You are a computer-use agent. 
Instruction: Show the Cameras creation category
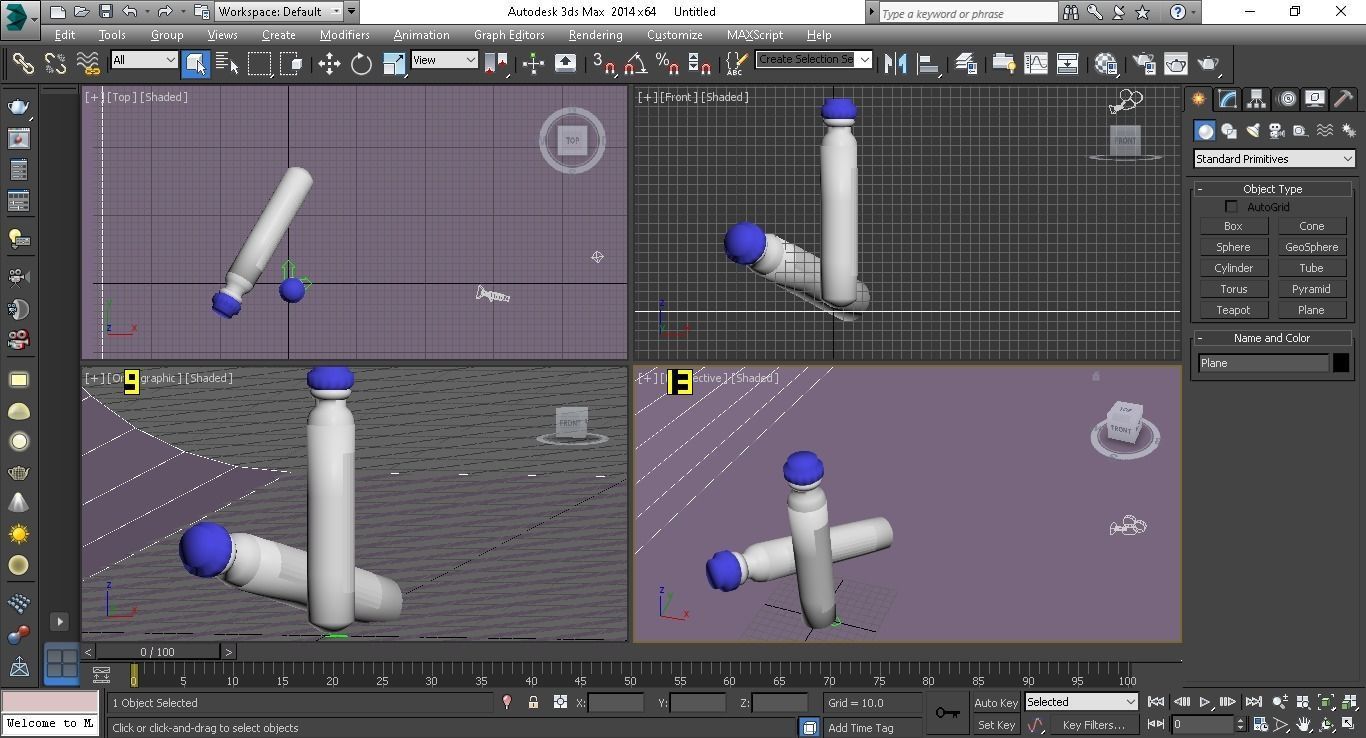point(1276,131)
